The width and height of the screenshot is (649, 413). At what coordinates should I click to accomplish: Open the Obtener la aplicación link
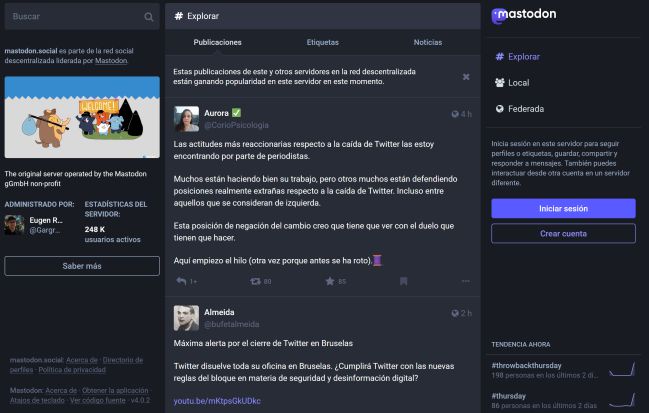click(x=115, y=391)
